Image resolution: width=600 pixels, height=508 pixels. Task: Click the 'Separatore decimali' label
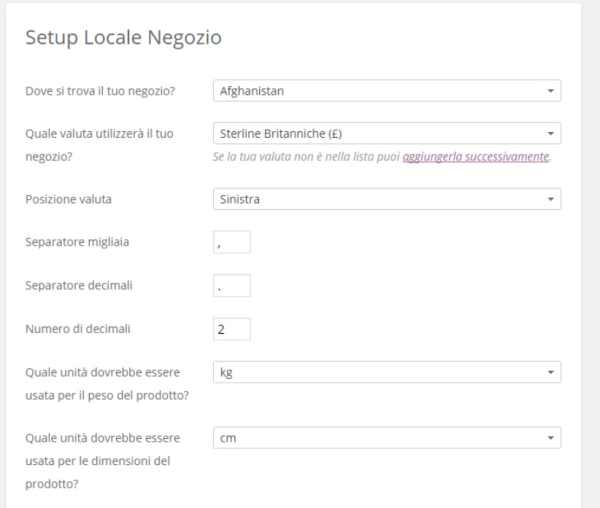(79, 285)
